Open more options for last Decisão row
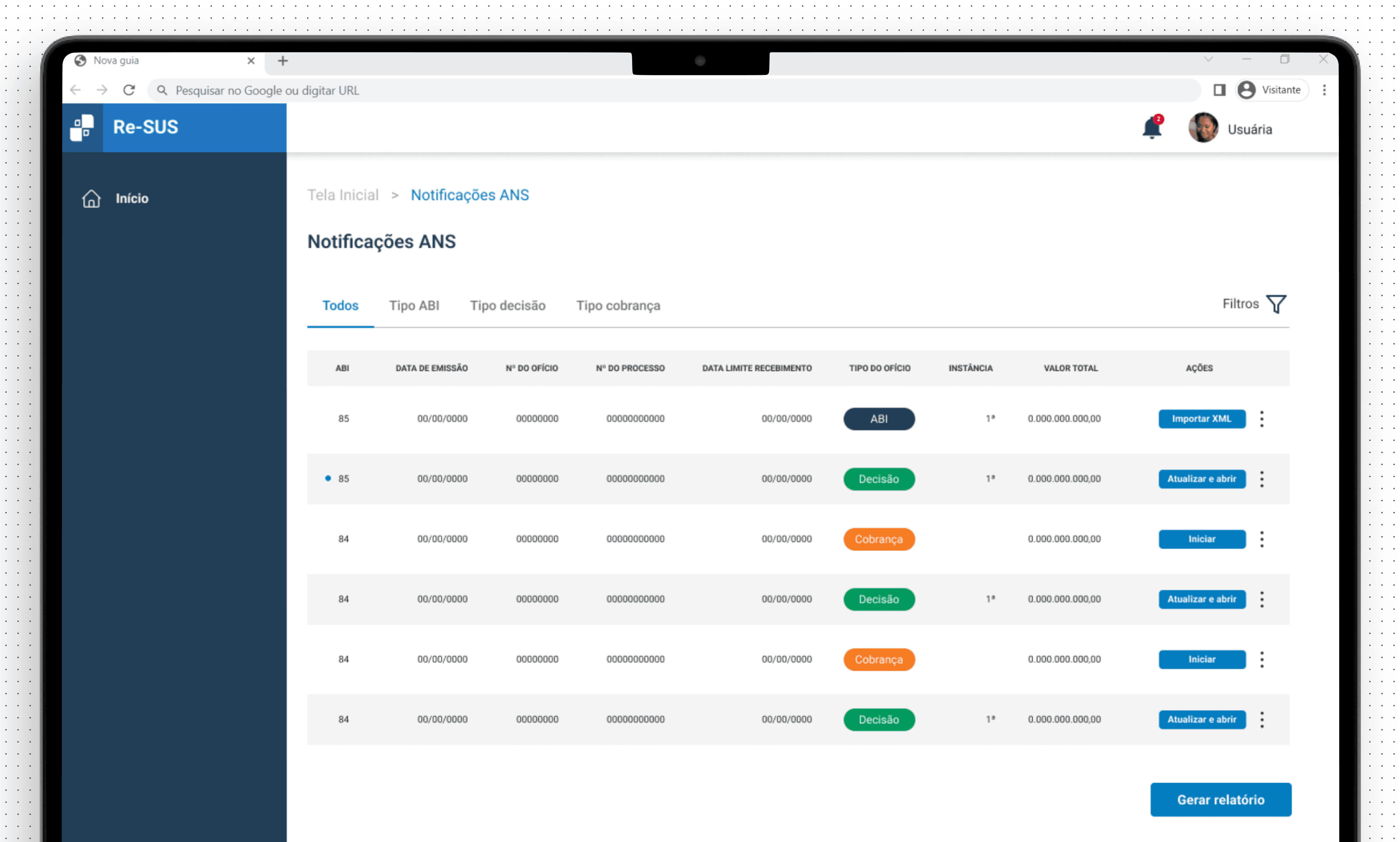 [1261, 719]
